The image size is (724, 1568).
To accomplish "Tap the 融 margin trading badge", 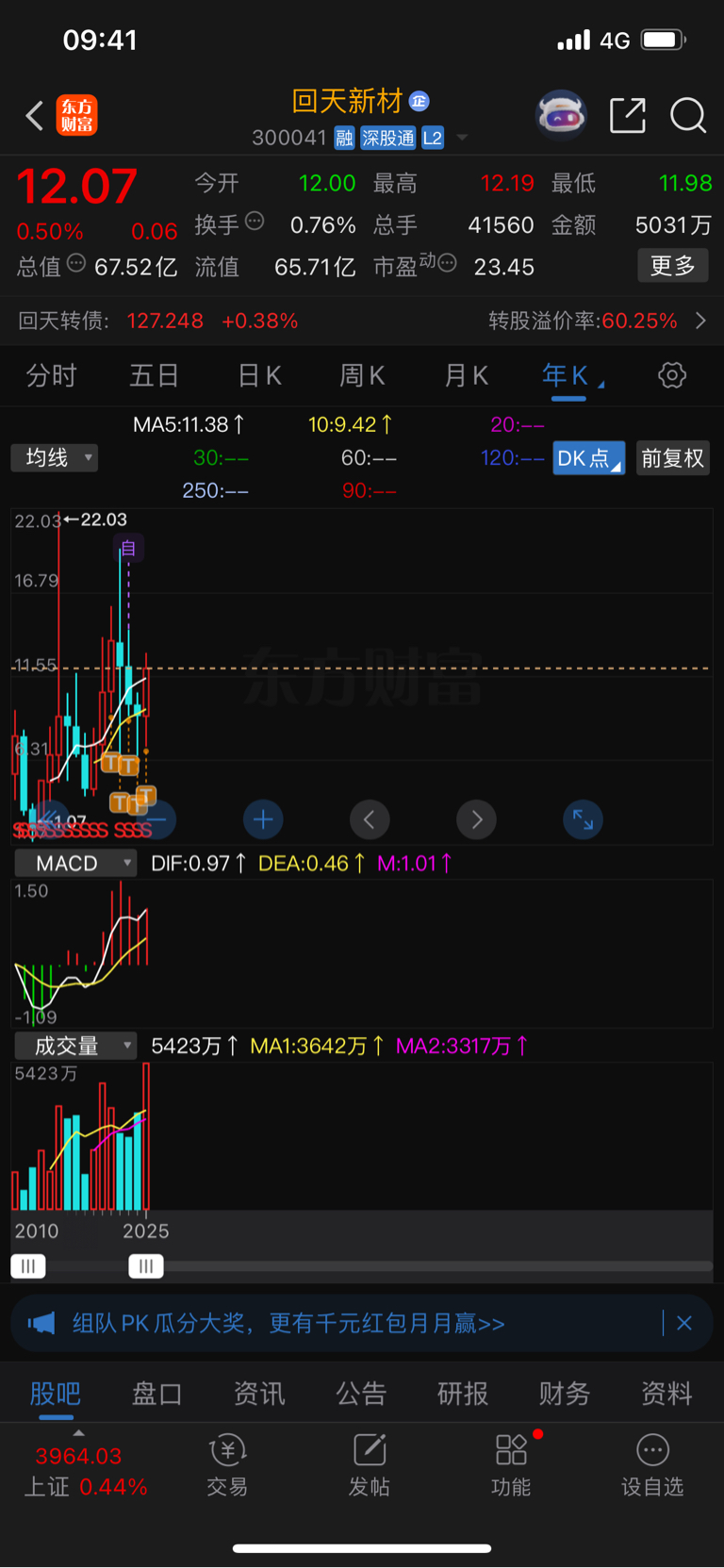I will tap(344, 139).
